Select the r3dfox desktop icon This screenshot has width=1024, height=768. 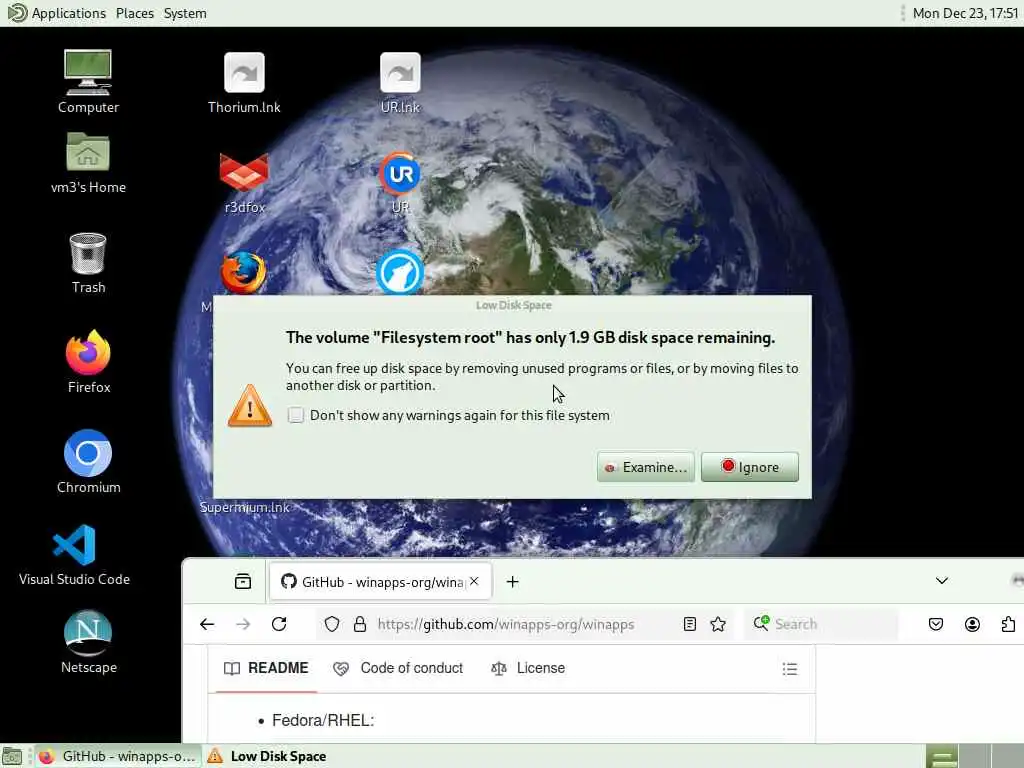244,183
